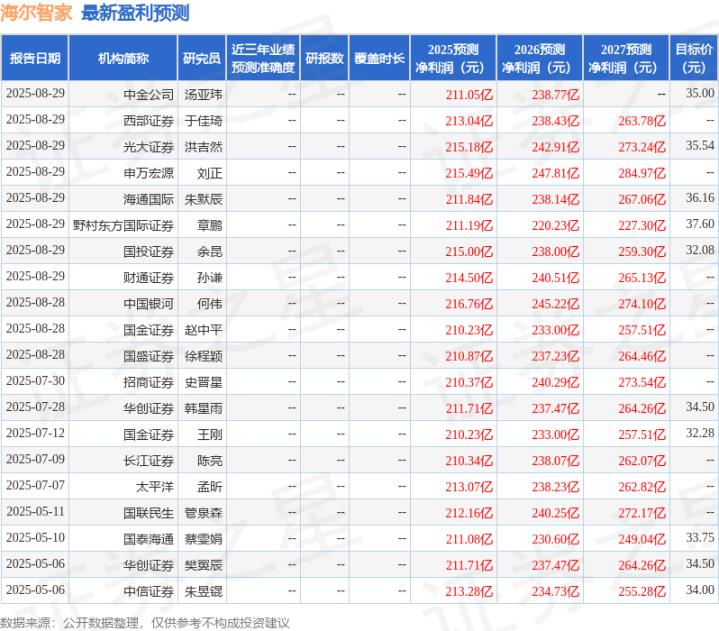Click 2025 forecast value 211.05亿
Screen dimensions: 719x631
[469, 94]
